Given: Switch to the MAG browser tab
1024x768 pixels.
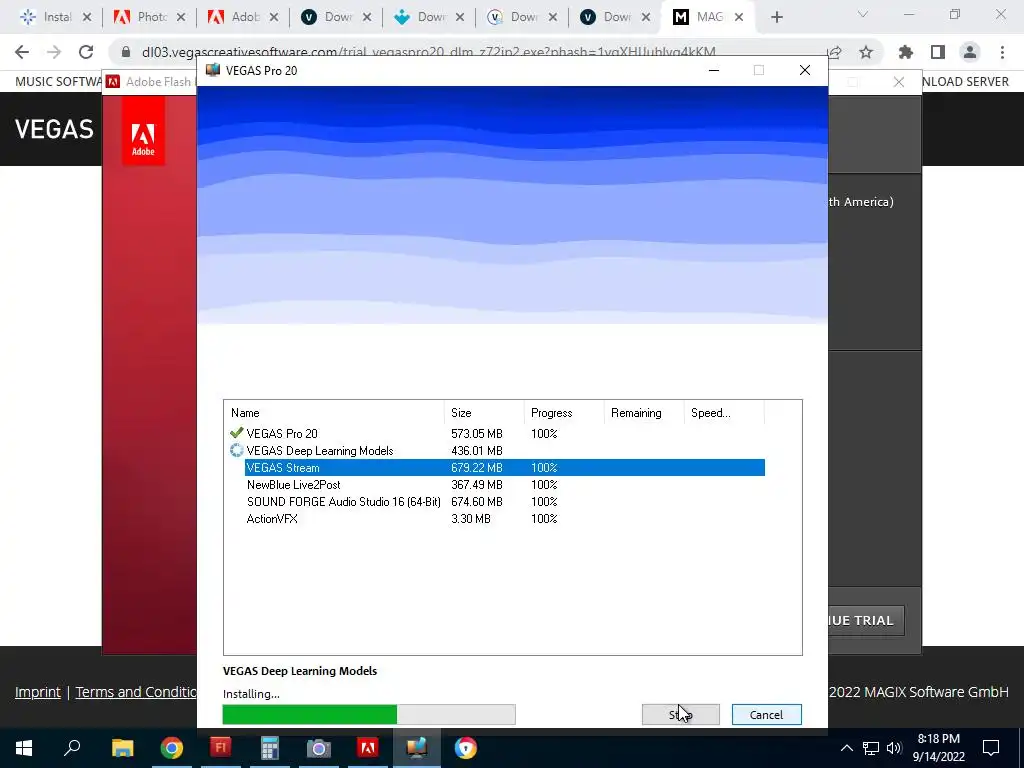Looking at the screenshot, I should click(709, 17).
